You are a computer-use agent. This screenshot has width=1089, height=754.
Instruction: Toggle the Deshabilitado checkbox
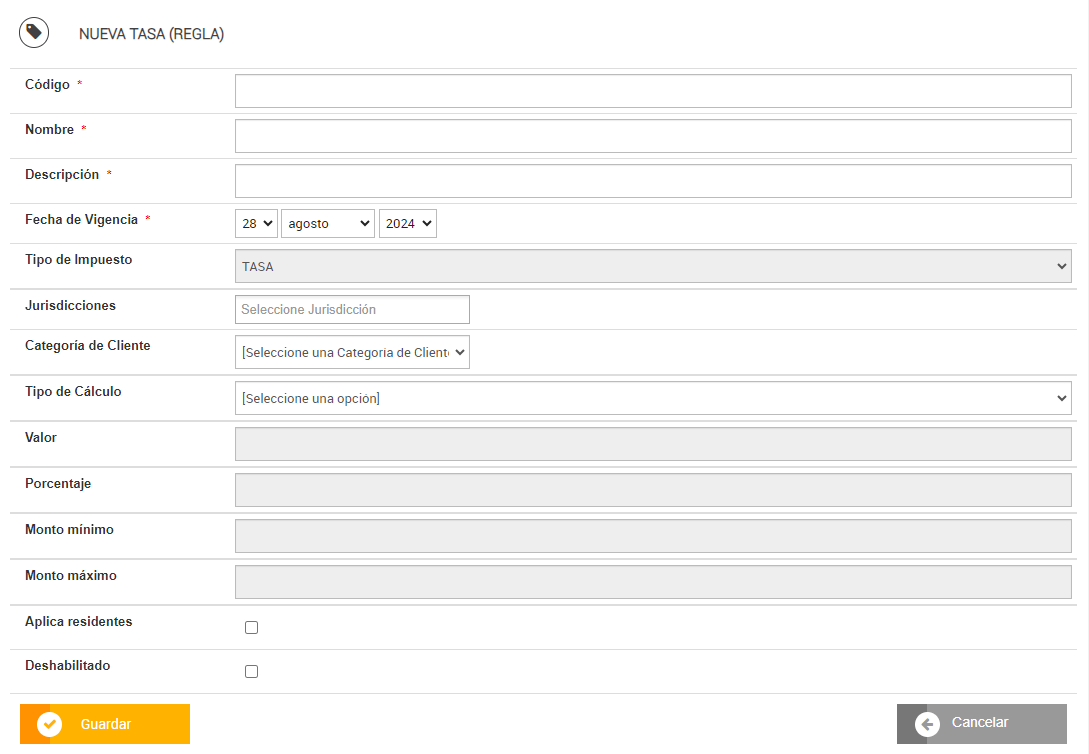(251, 672)
